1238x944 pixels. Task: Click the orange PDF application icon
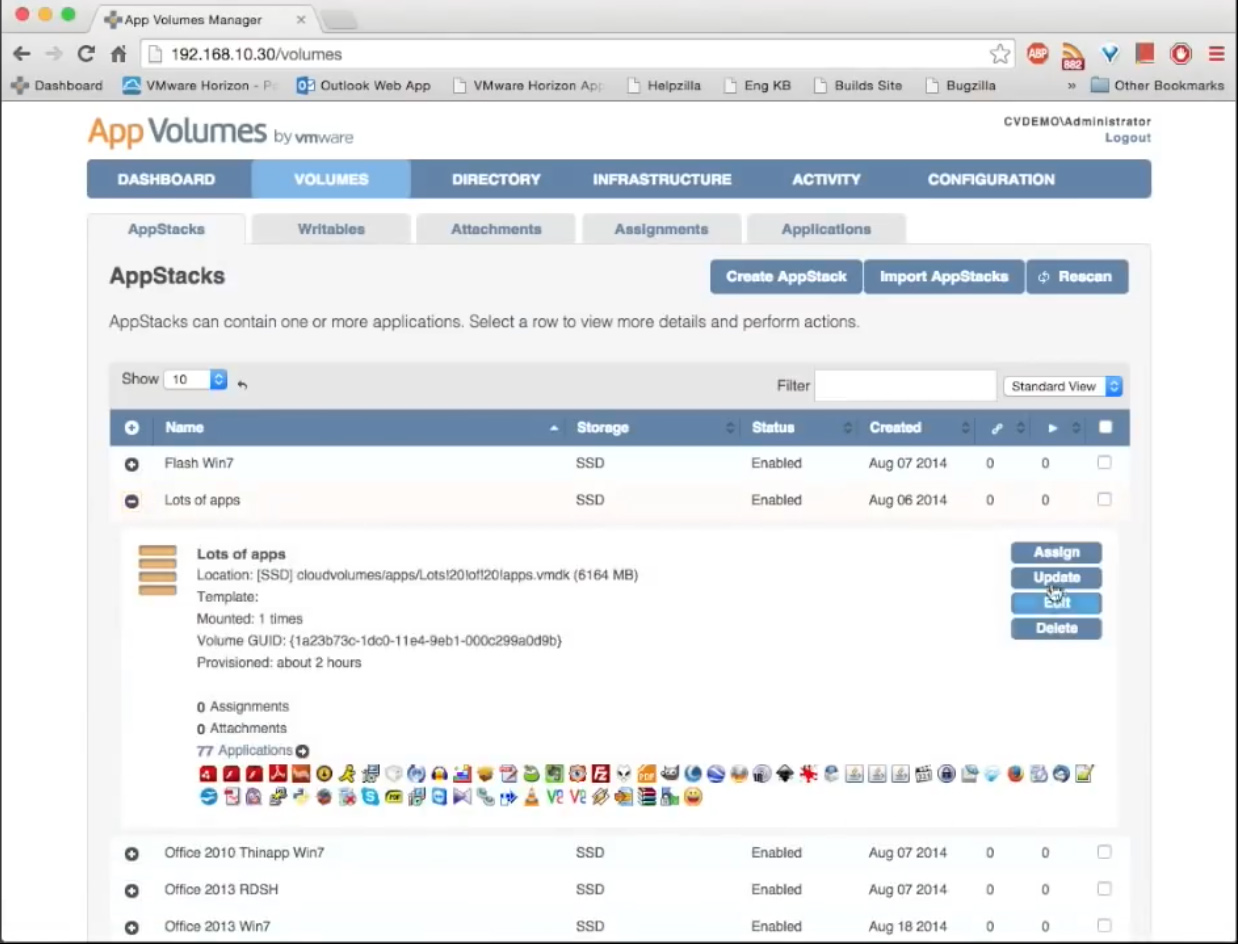pos(646,773)
